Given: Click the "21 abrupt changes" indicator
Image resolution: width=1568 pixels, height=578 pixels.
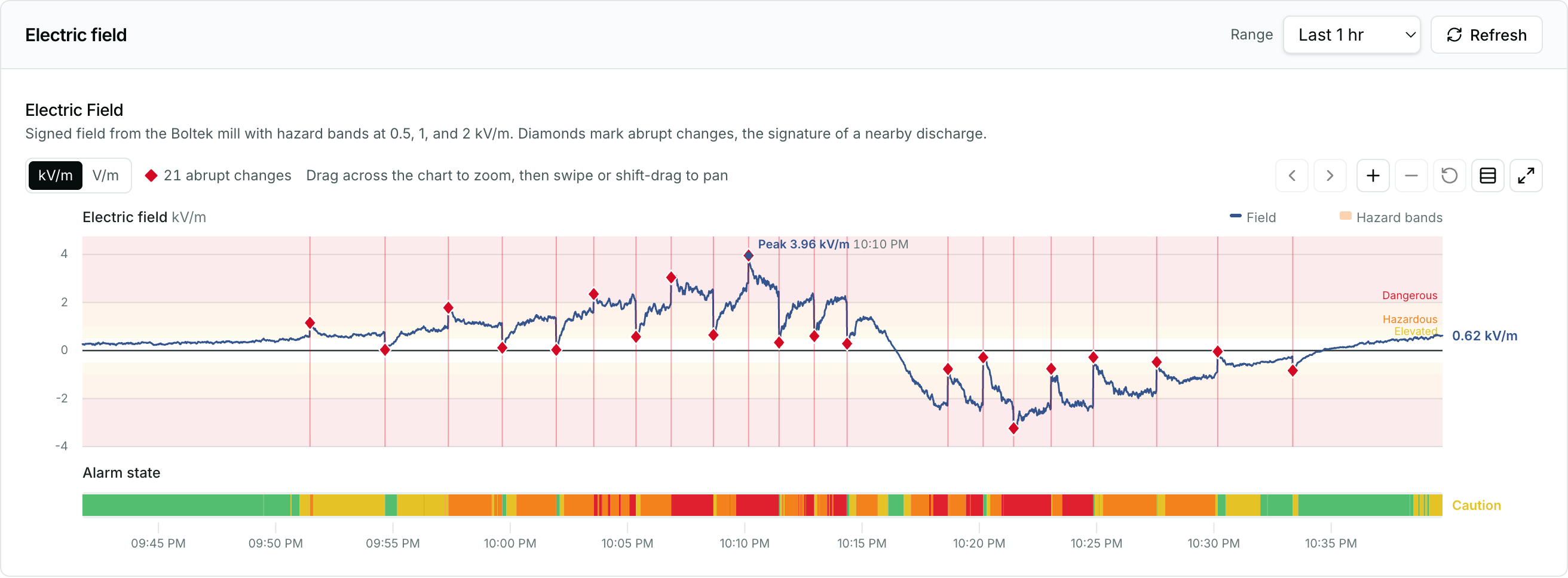Looking at the screenshot, I should [219, 176].
